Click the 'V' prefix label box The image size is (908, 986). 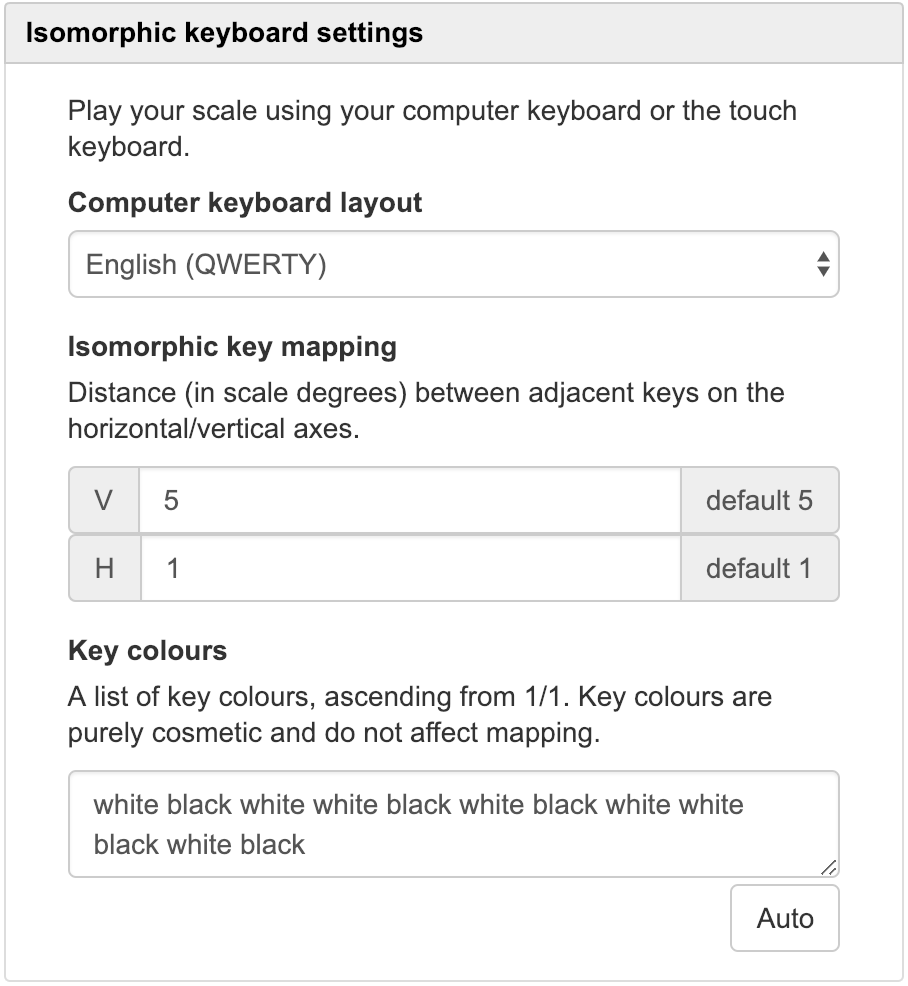(104, 500)
